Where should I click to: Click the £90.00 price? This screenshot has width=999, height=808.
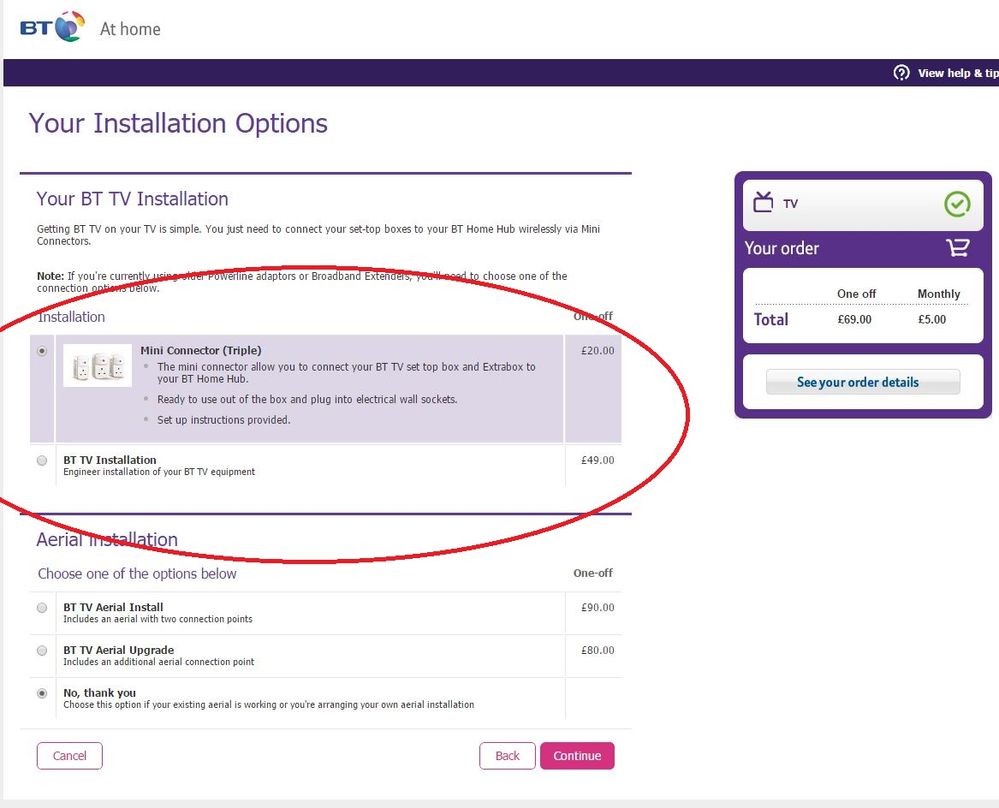click(x=598, y=607)
